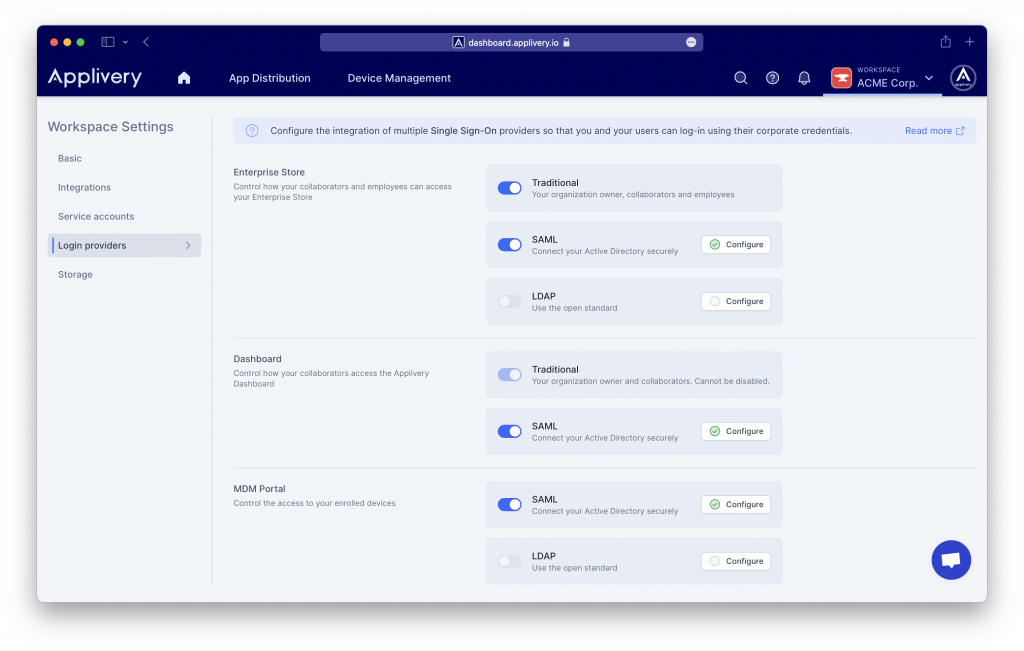Open the chat support bubble
1024x651 pixels.
click(951, 560)
